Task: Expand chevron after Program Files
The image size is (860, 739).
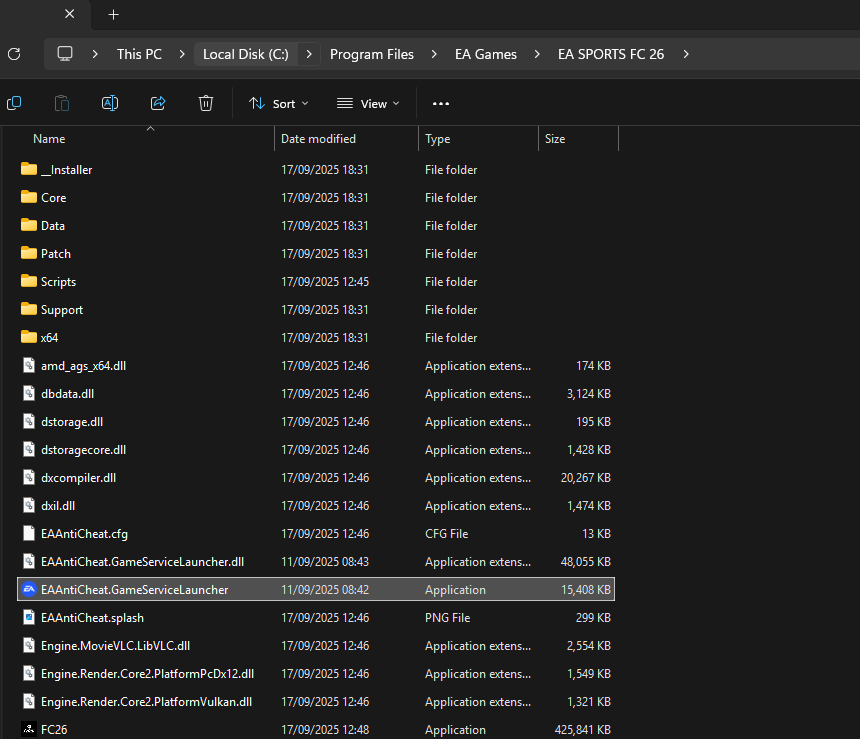Action: 434,54
